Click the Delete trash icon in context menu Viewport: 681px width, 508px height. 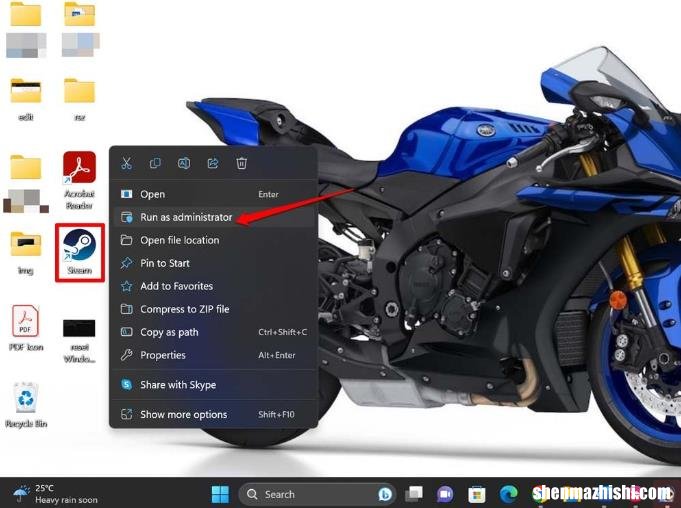coord(241,163)
